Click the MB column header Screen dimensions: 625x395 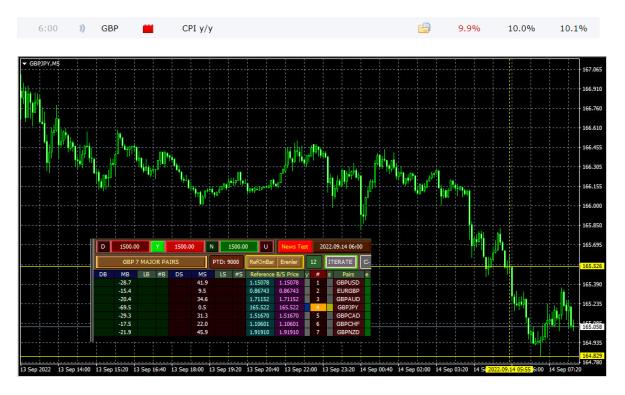click(x=125, y=274)
